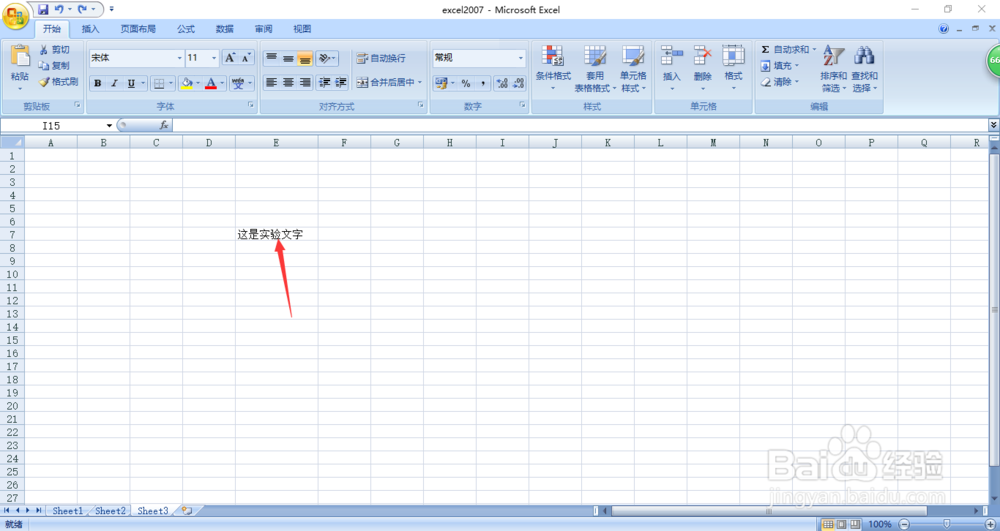The width and height of the screenshot is (1000, 531).
Task: Open Excel help question mark icon
Action: pyautogui.click(x=943, y=29)
